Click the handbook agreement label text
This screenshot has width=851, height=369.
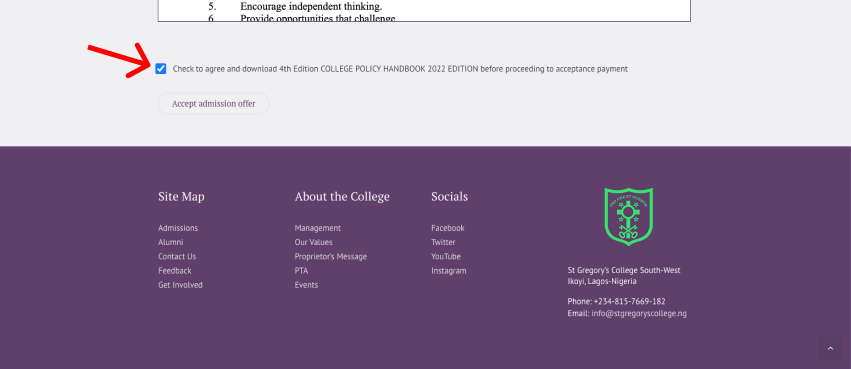pyautogui.click(x=400, y=69)
